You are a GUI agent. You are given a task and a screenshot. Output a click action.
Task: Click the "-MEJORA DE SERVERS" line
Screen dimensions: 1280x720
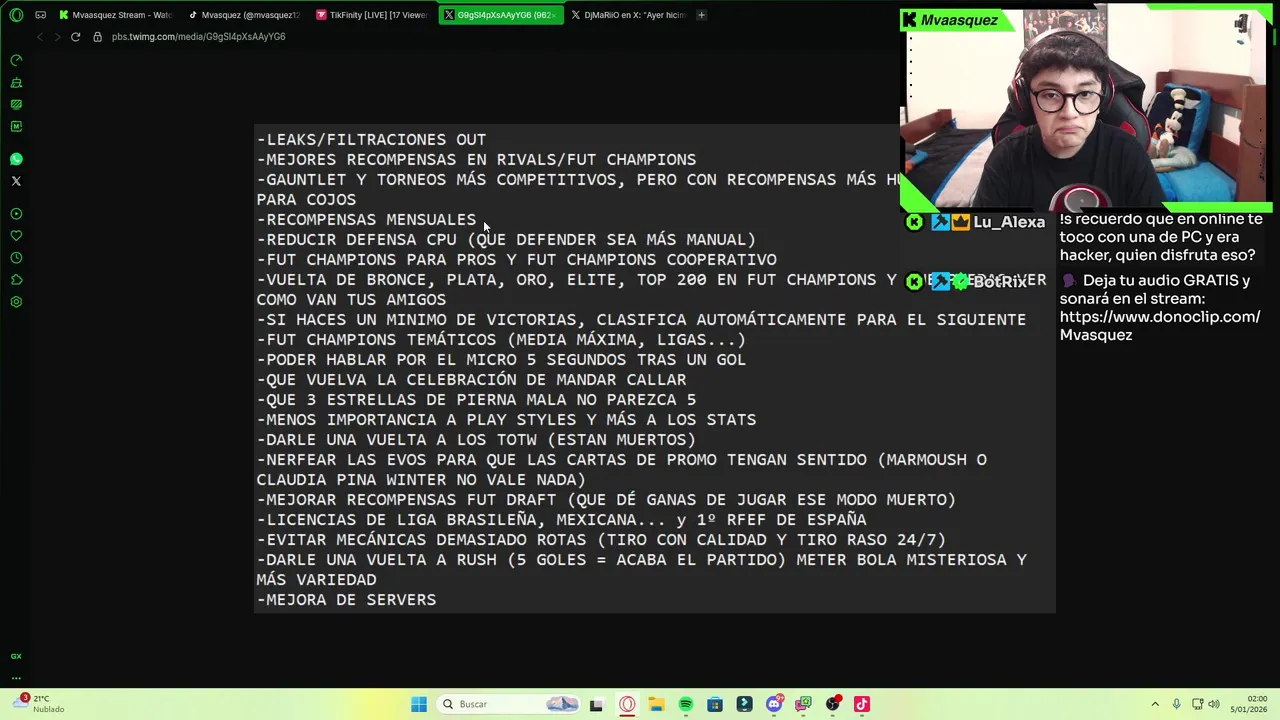[346, 600]
